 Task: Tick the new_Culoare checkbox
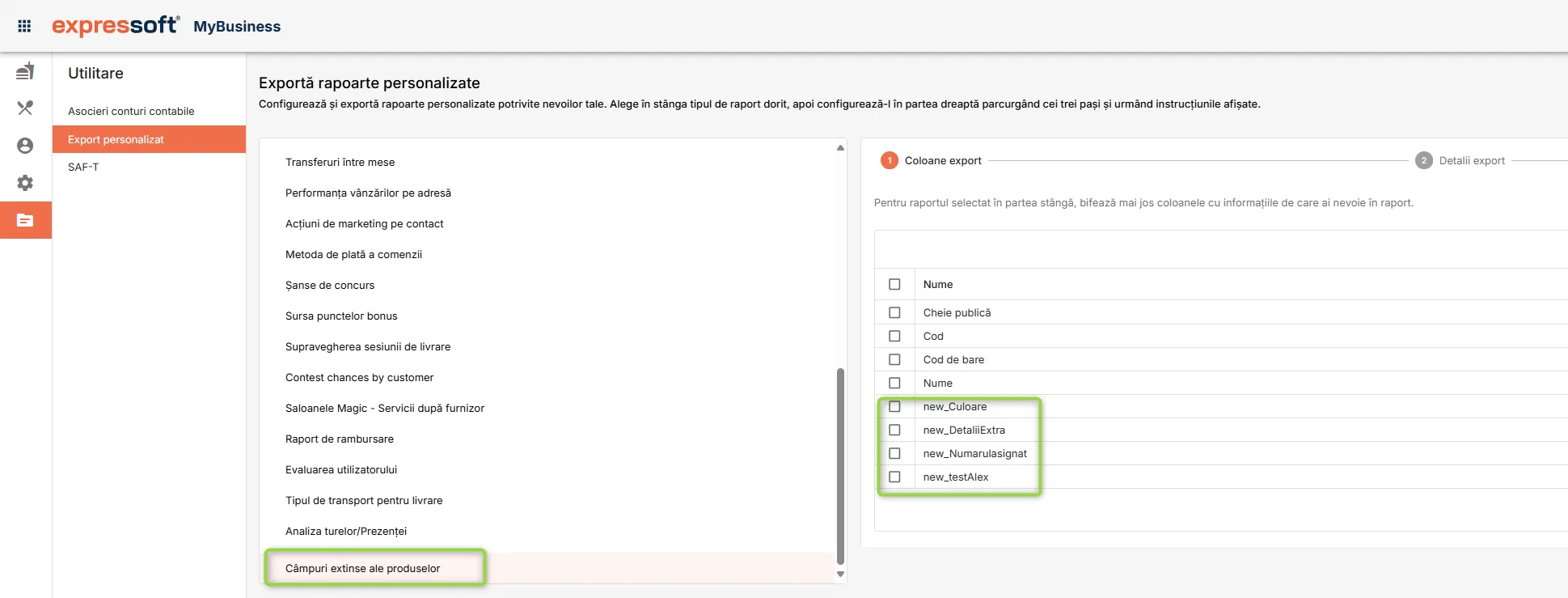click(894, 406)
